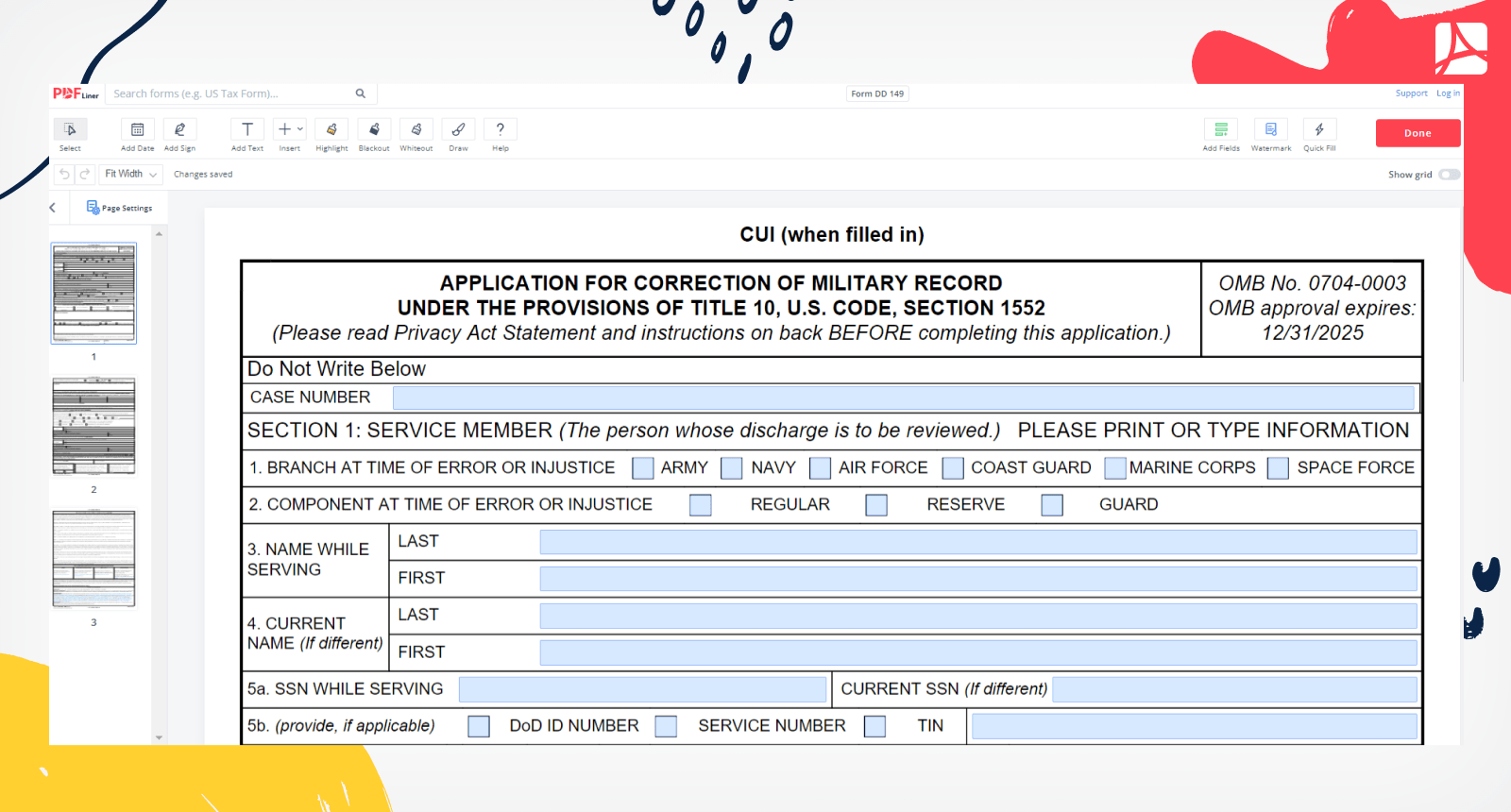
Task: Pick the Whiteout tool
Action: (x=416, y=130)
